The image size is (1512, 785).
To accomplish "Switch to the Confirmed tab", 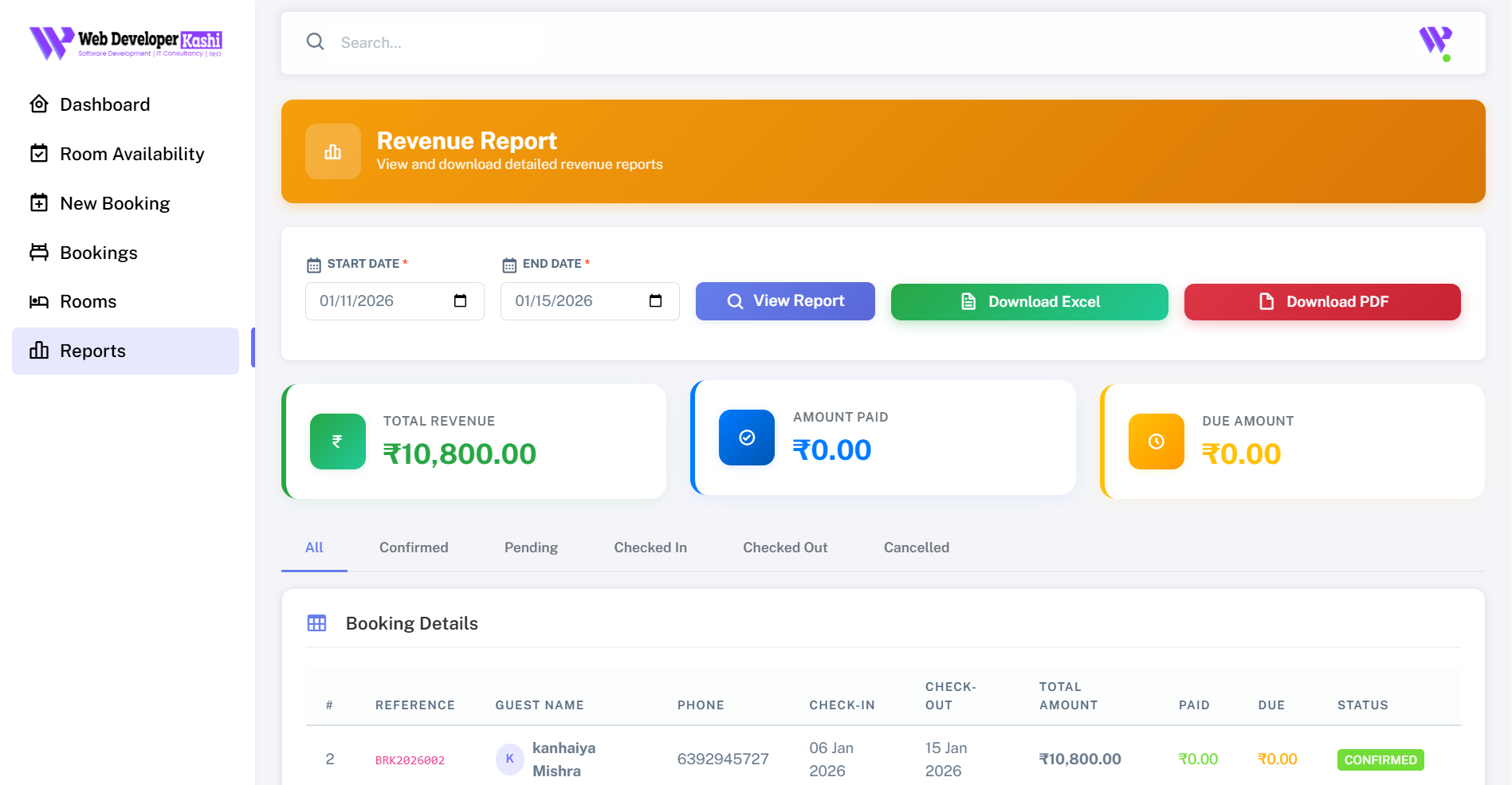I will pos(414,548).
